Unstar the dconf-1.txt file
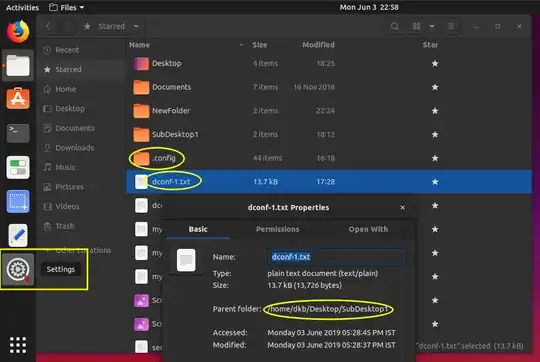This screenshot has width=540, height=362. (x=435, y=182)
